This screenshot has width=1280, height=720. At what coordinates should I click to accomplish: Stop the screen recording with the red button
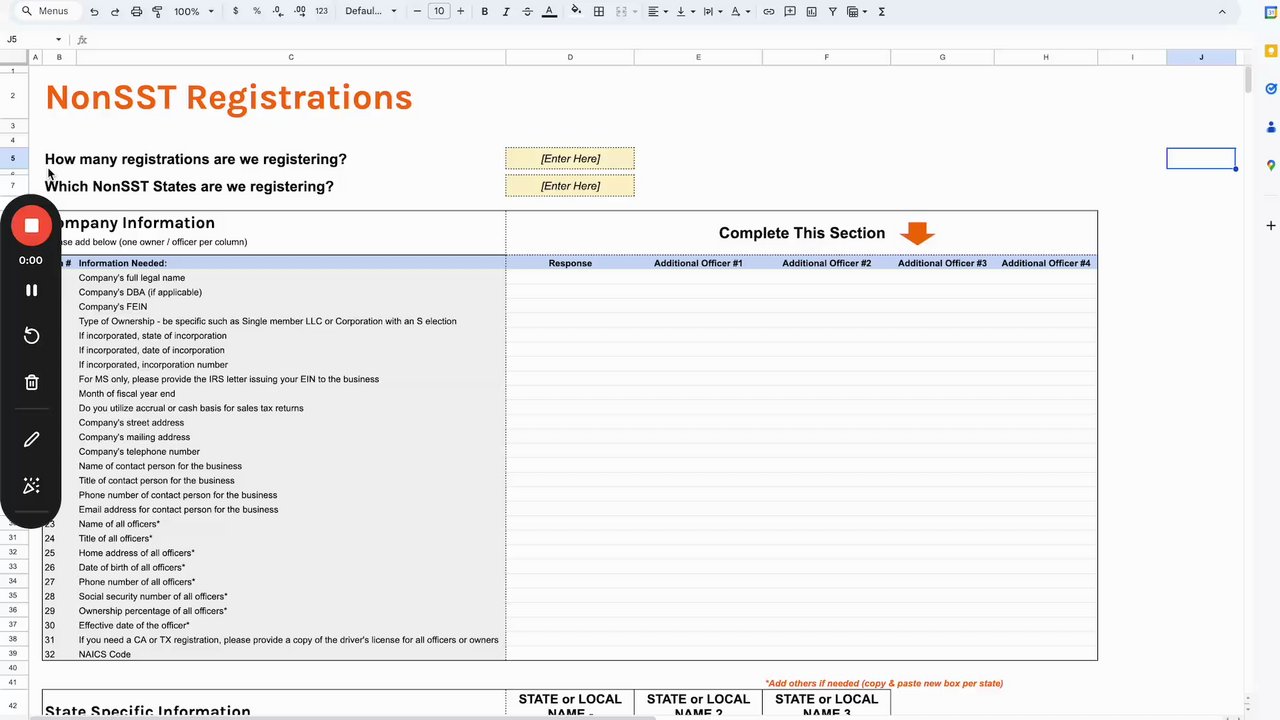tap(31, 225)
